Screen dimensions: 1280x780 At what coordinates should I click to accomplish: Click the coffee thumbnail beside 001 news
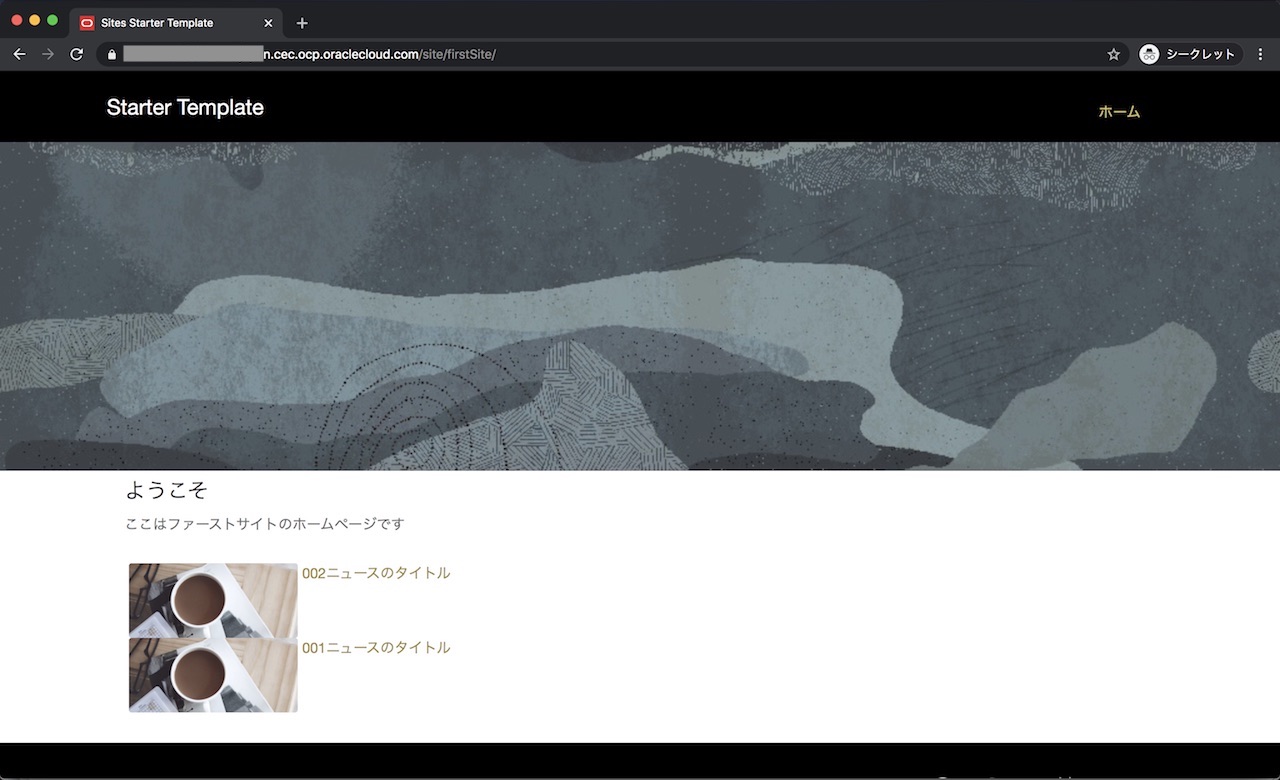(x=213, y=676)
